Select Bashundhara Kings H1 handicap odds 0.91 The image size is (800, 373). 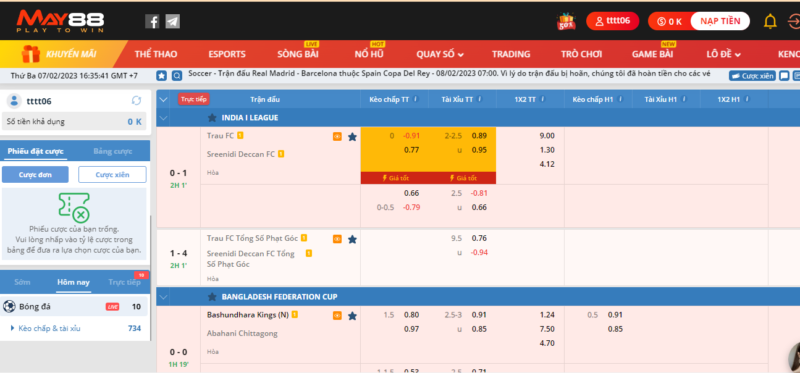coord(615,315)
